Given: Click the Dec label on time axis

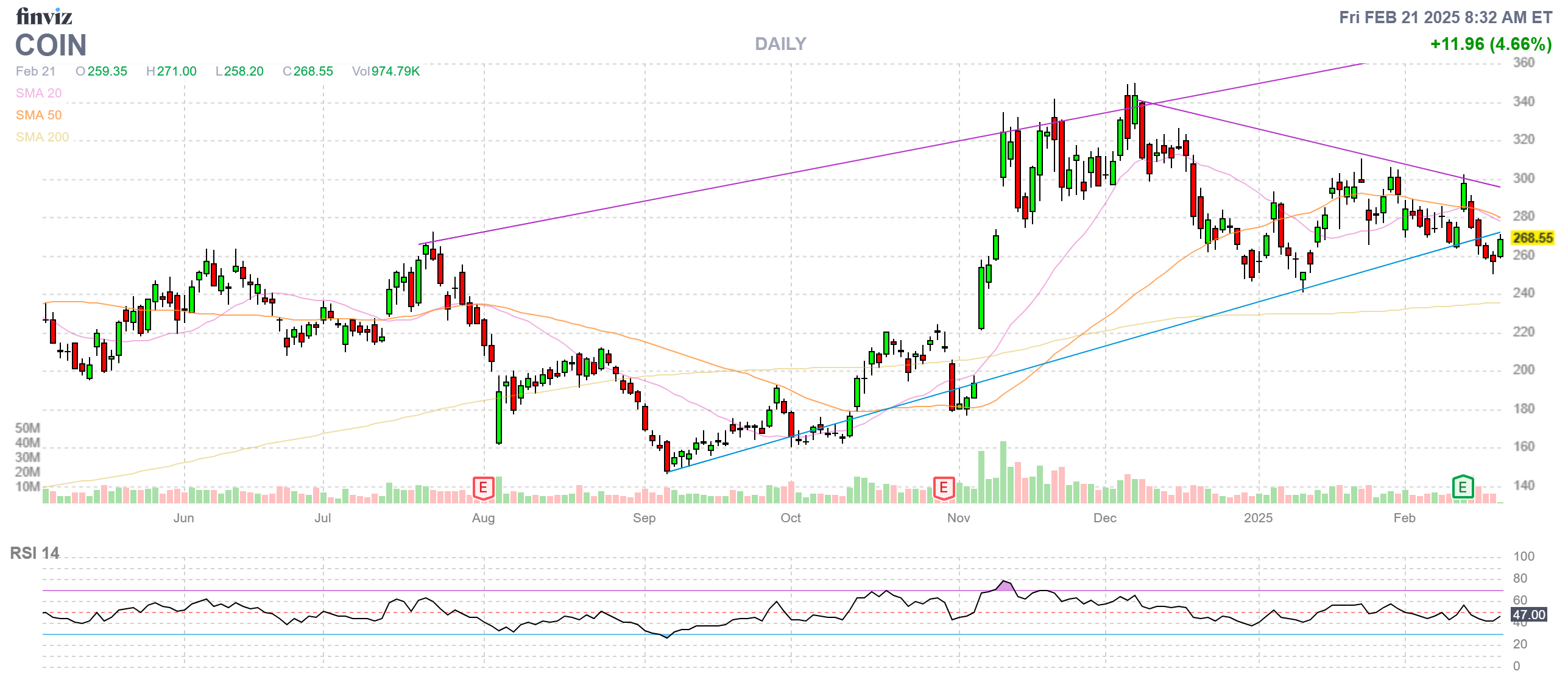Looking at the screenshot, I should [1104, 518].
